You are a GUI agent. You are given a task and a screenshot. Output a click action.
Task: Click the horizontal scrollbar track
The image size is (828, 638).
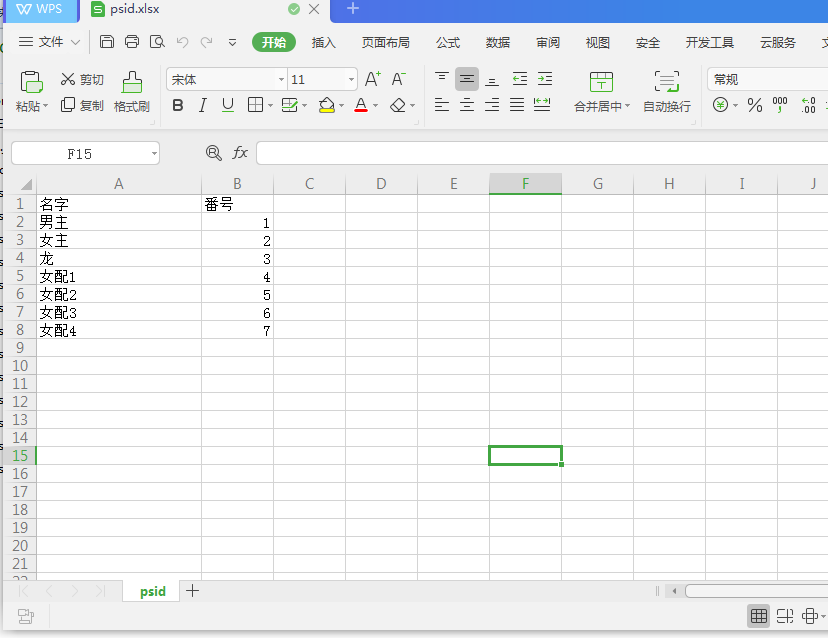[x=756, y=590]
